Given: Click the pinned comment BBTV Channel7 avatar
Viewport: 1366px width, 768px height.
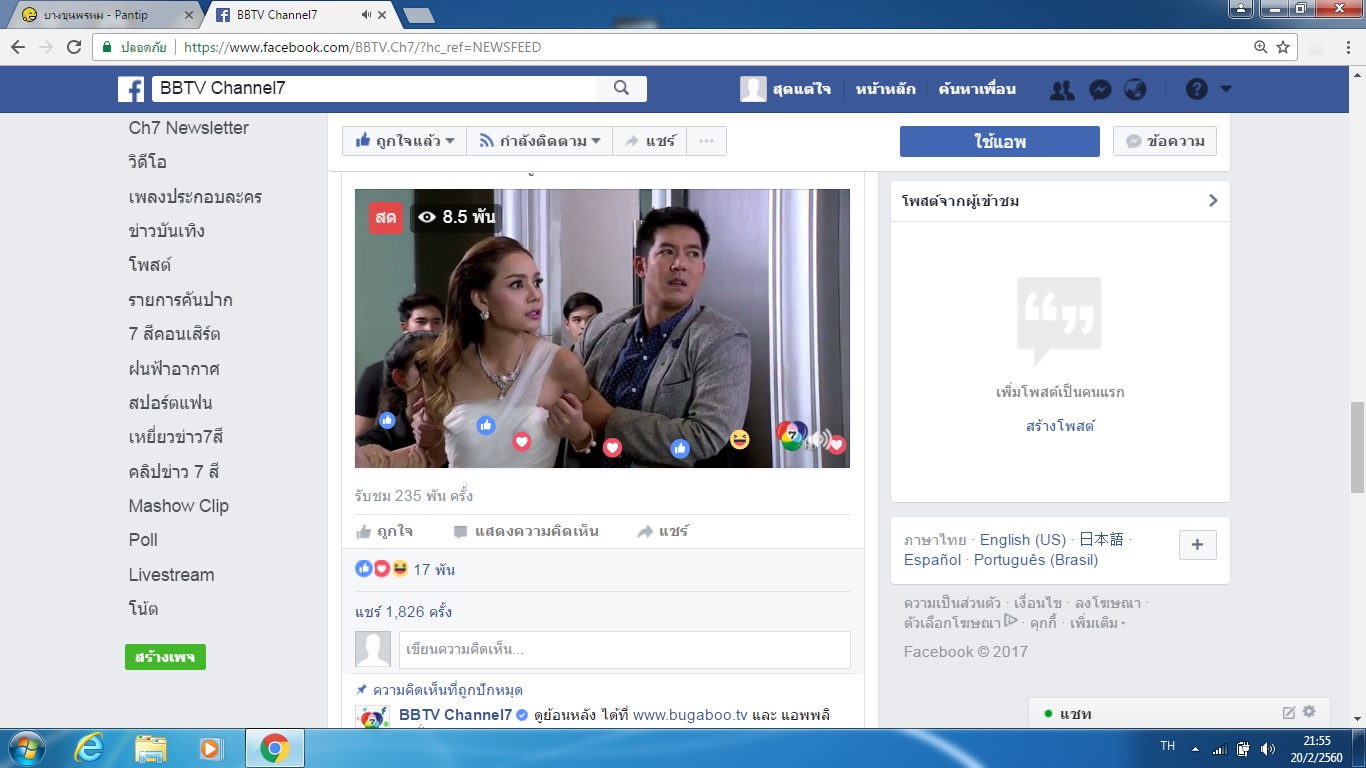Looking at the screenshot, I should pyautogui.click(x=372, y=716).
